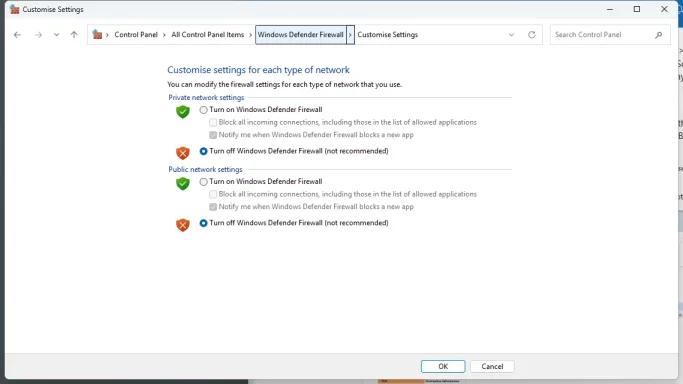Open the recent locations chevron
The height and width of the screenshot is (384, 683).
tap(57, 35)
